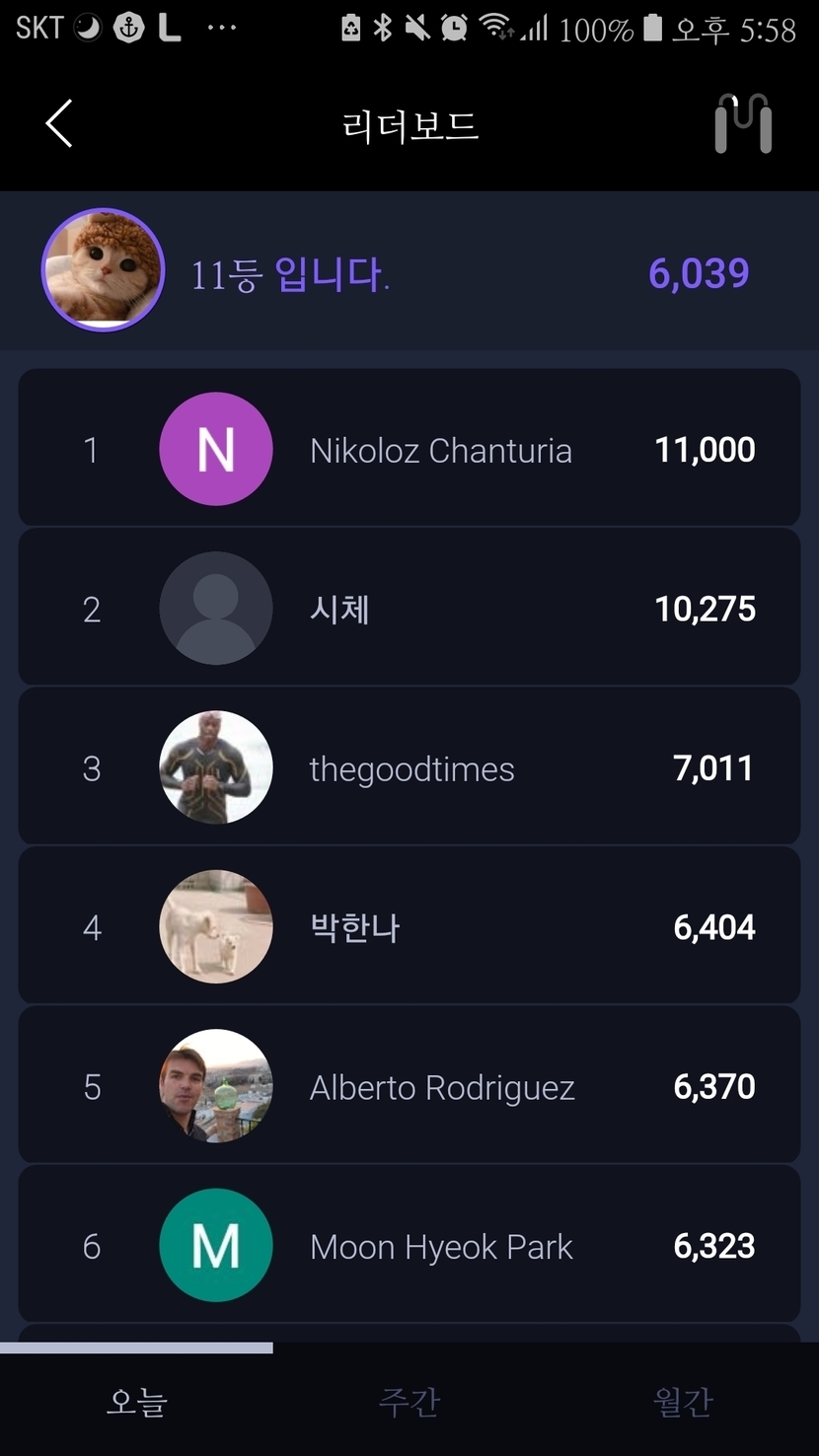This screenshot has width=819, height=1456.
Task: Tap Moon Hyeok Park's green M avatar
Action: click(216, 1246)
